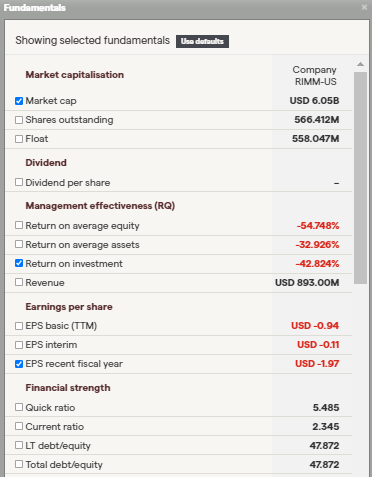Select Return on average assets checkbox
Screen dimensions: 372x477
pos(19,244)
